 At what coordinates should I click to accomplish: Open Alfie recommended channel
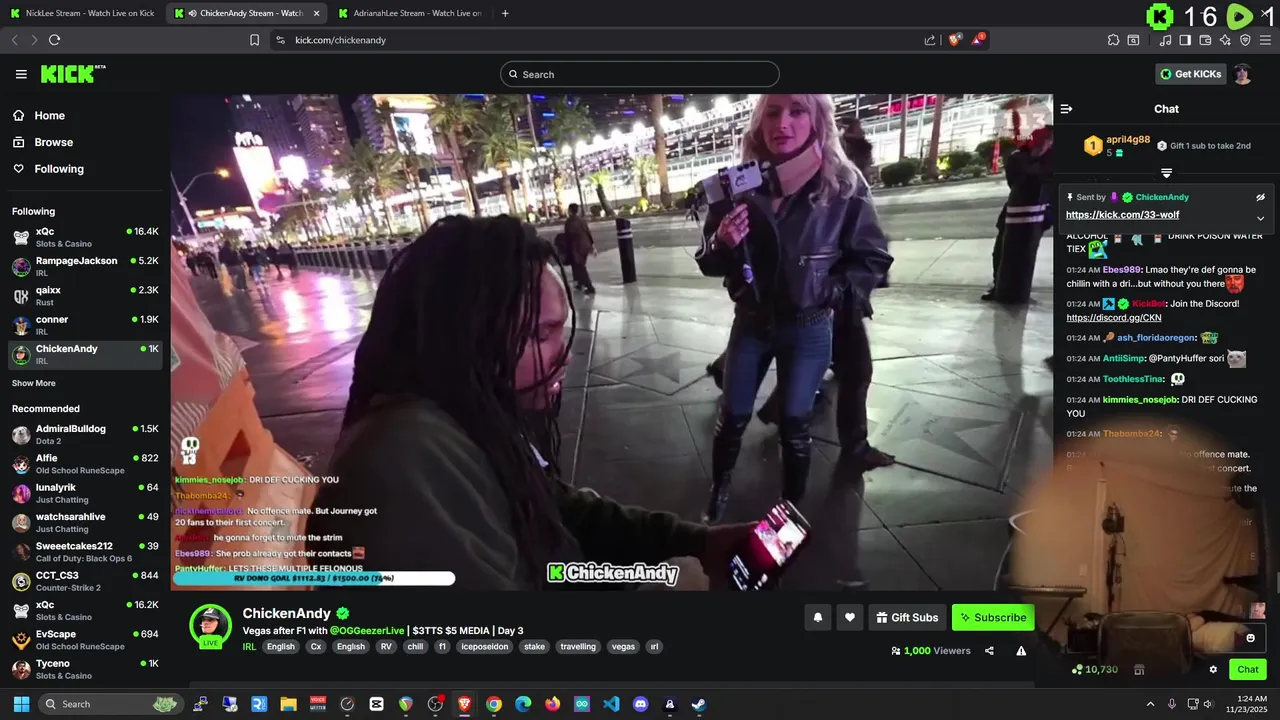click(85, 464)
